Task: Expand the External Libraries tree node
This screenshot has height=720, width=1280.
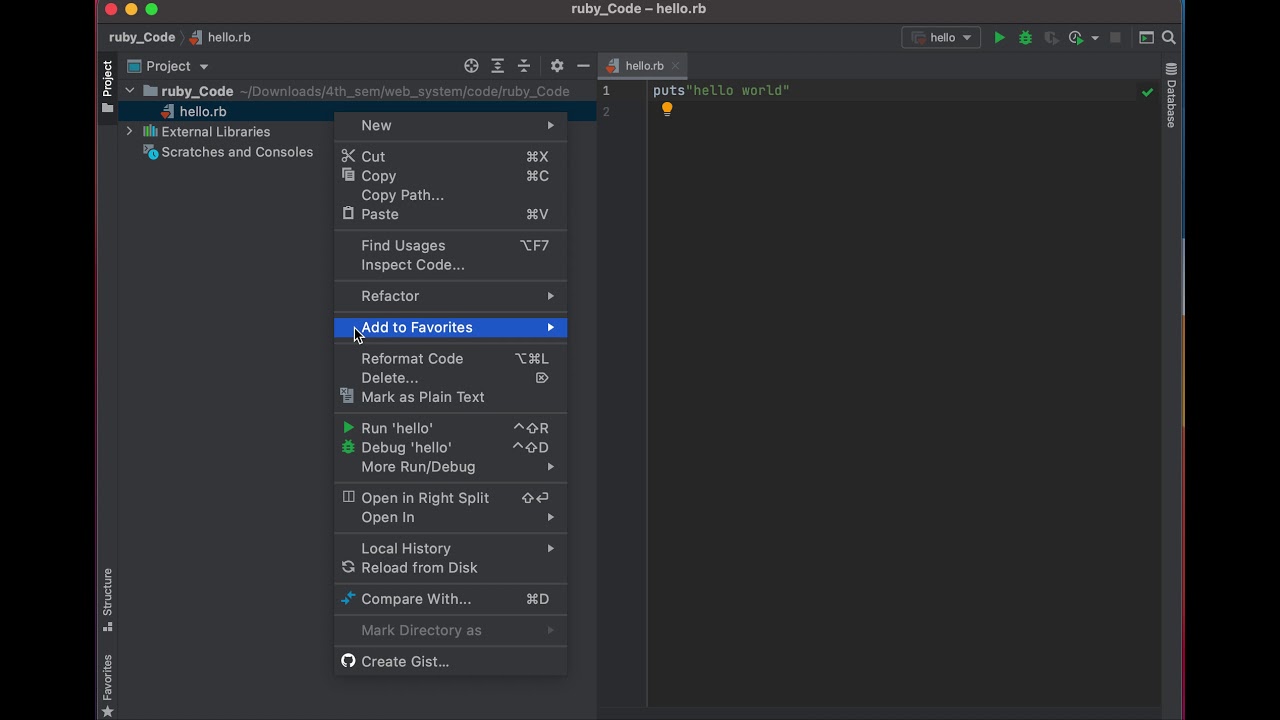Action: [129, 131]
